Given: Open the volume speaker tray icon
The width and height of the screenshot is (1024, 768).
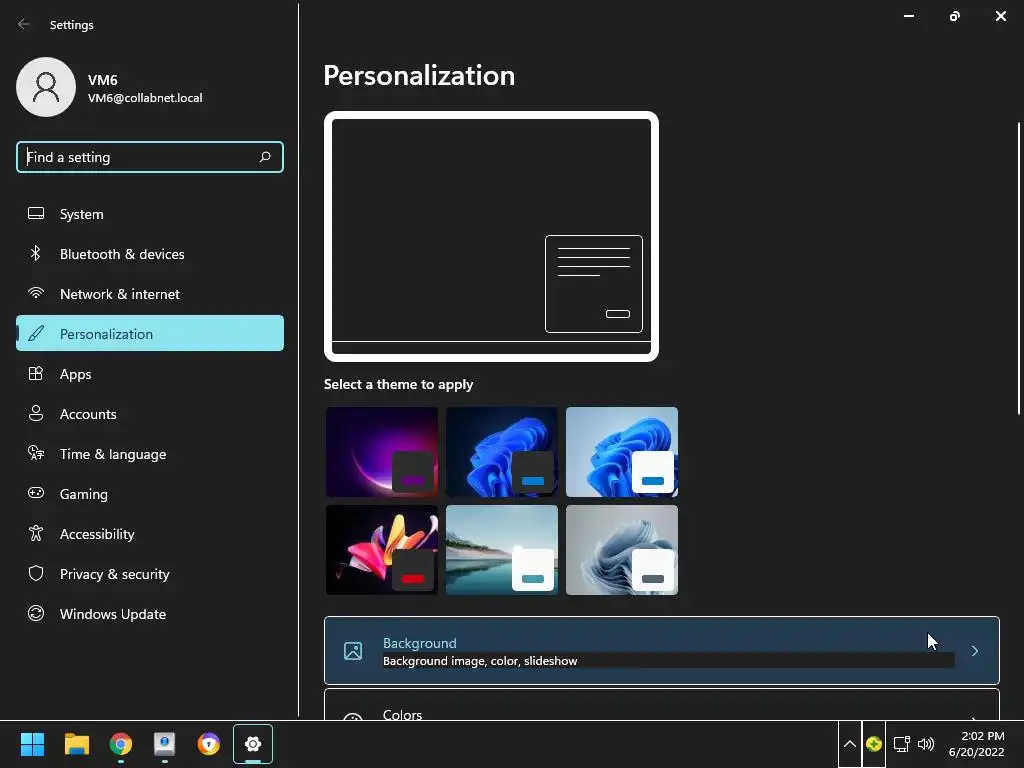Looking at the screenshot, I should pos(926,744).
